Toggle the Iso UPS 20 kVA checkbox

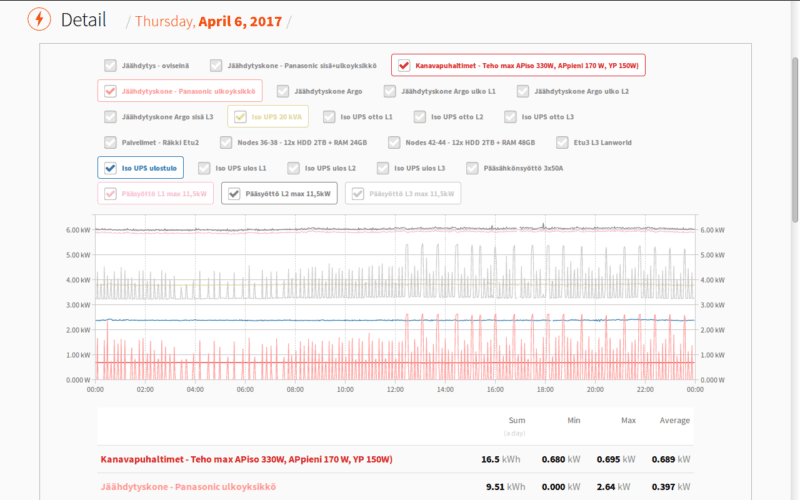coord(240,117)
